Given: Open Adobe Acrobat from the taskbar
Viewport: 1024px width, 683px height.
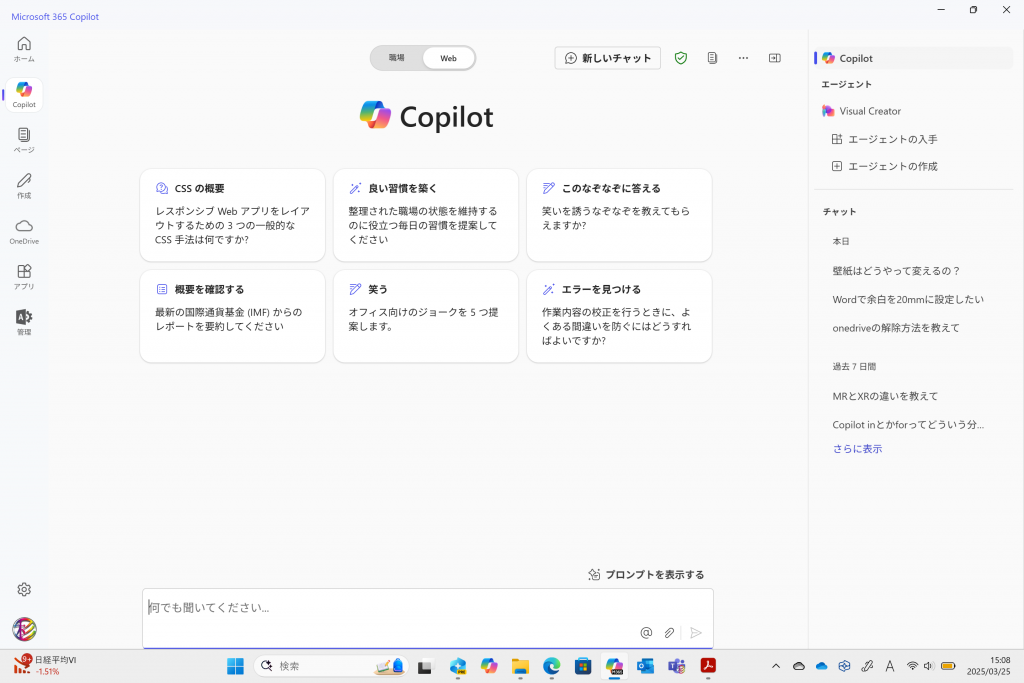Looking at the screenshot, I should coord(708,666).
